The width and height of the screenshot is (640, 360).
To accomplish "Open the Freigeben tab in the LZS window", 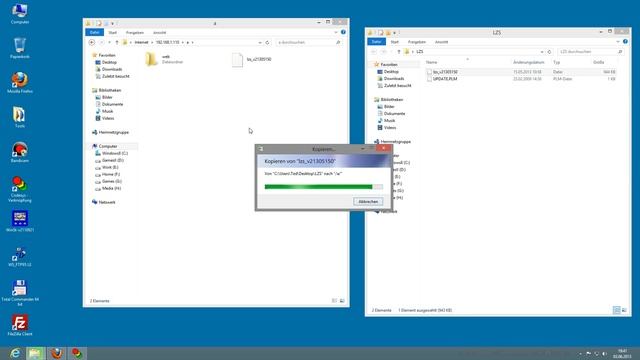I will [x=417, y=42].
